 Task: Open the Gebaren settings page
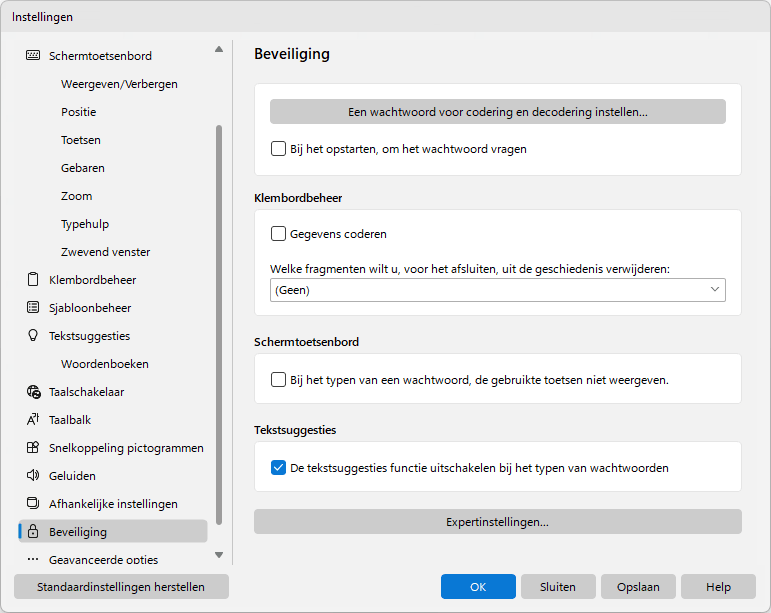click(x=83, y=168)
